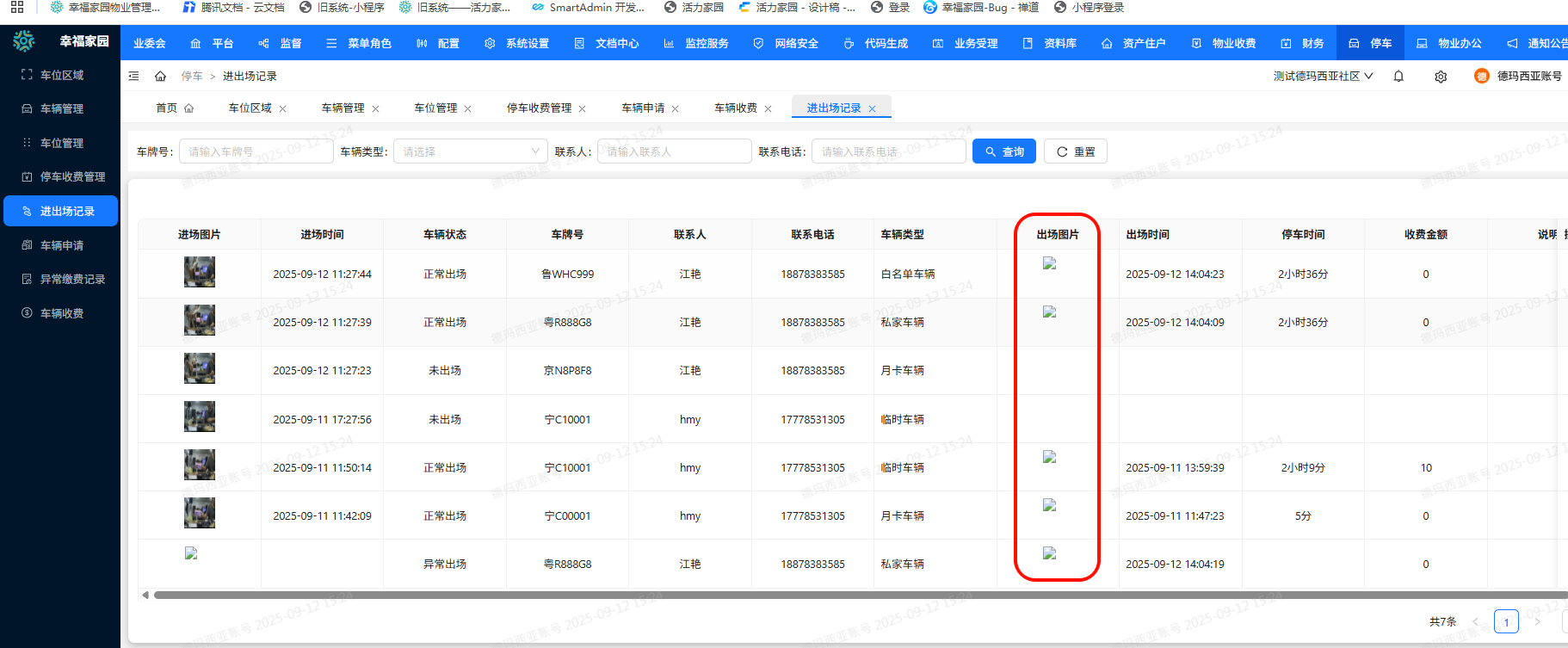Click the 重置 reset button
Screen dimensions: 1568x648
pos(1075,151)
